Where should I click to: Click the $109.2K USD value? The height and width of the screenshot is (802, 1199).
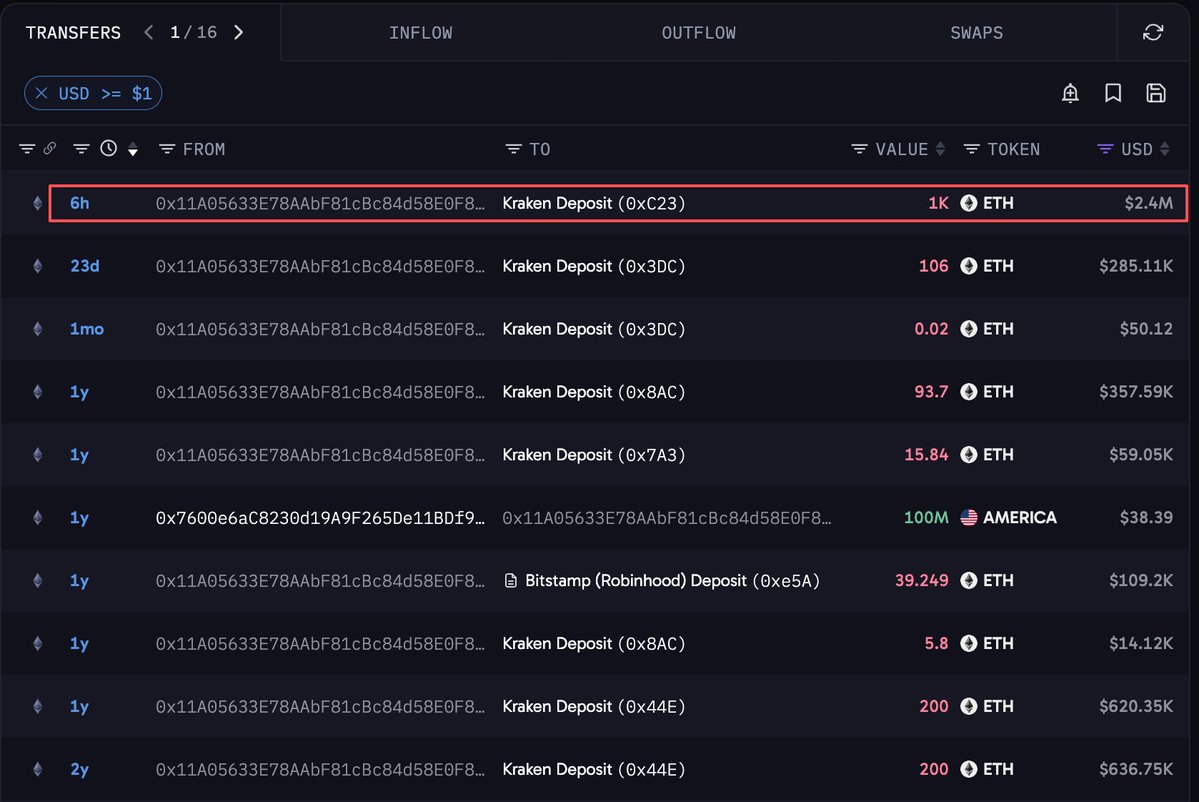point(1140,580)
